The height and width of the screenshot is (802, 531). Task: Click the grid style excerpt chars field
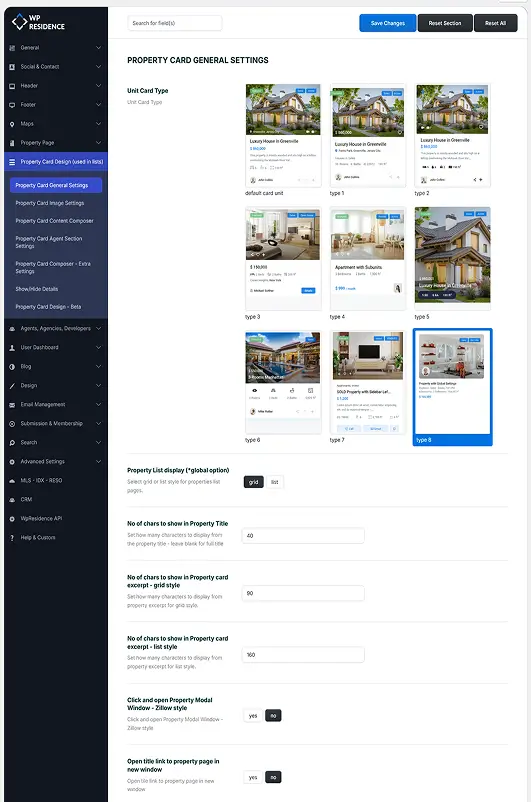[x=303, y=593]
